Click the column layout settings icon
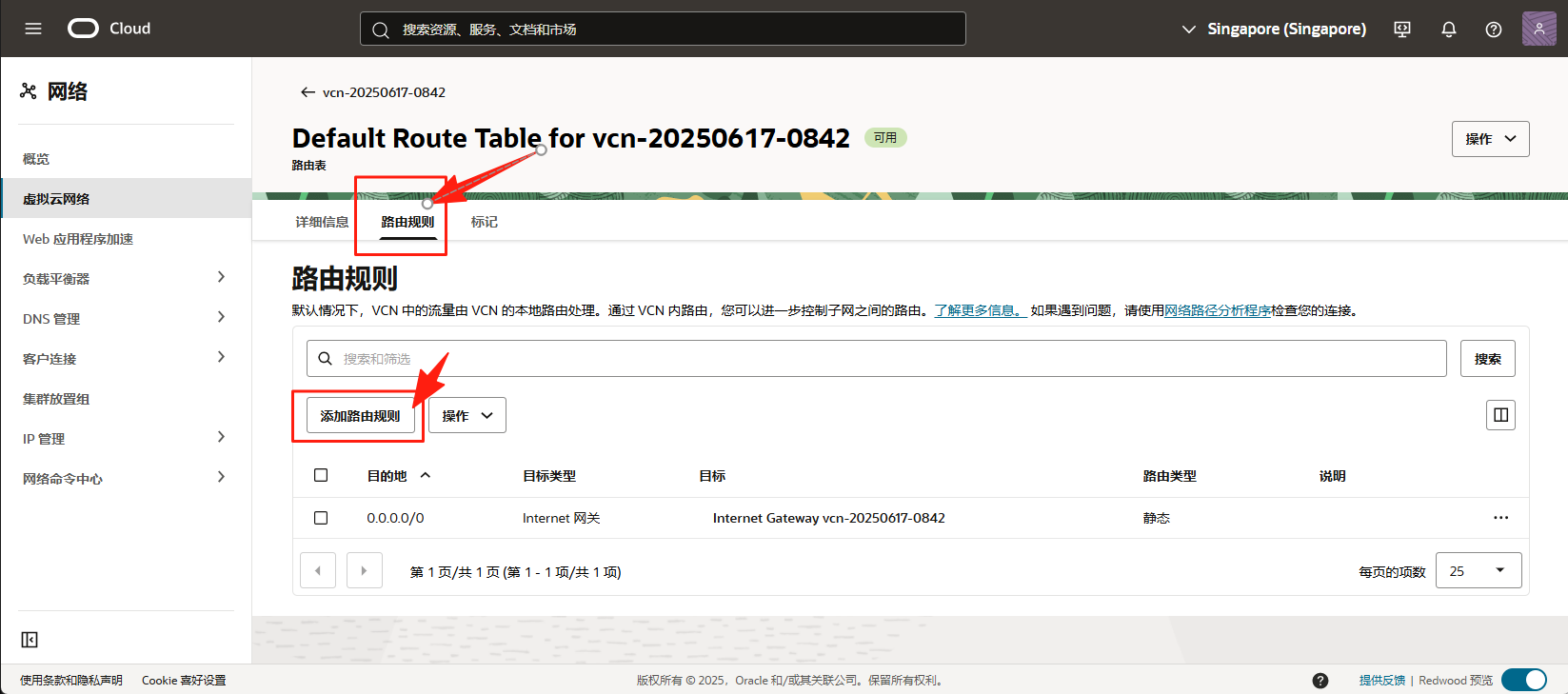The width and height of the screenshot is (1568, 694). click(1500, 415)
